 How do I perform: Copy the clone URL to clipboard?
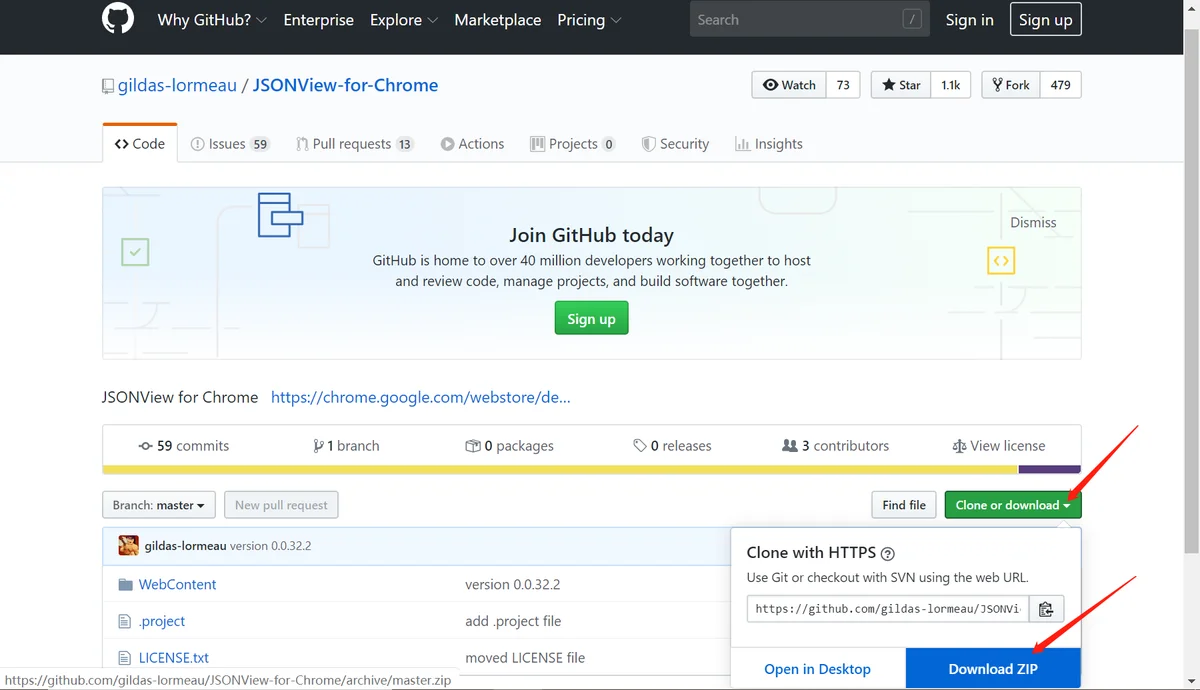[1046, 608]
